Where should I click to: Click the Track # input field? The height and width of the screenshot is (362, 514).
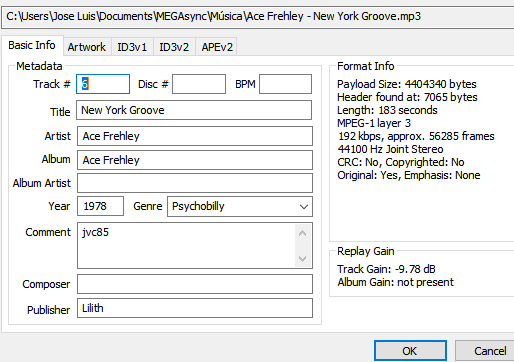pos(103,84)
